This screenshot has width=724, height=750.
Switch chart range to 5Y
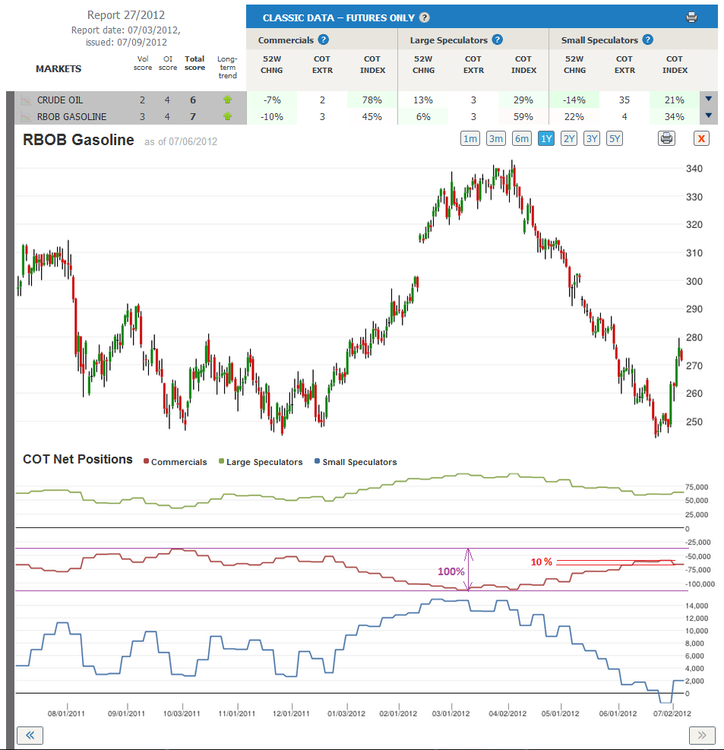coord(614,139)
